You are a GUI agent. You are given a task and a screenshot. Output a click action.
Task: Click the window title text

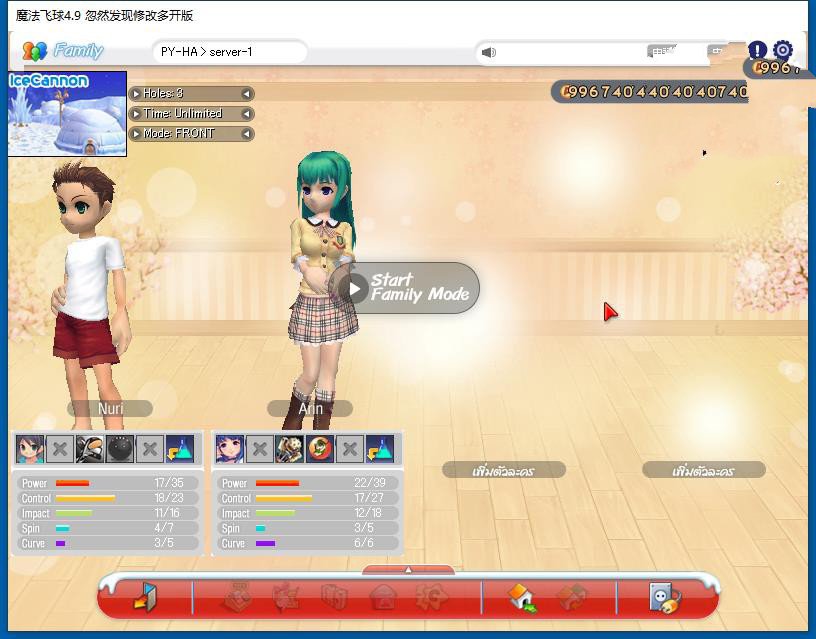[104, 16]
